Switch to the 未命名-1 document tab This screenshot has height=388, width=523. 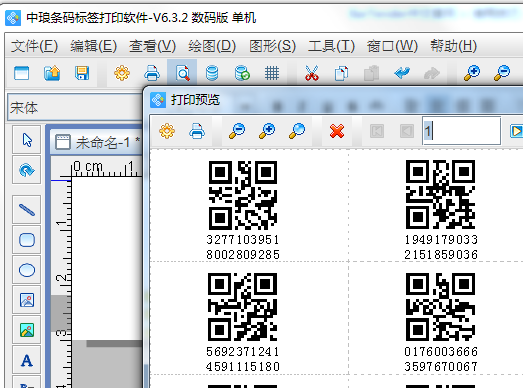(97, 142)
